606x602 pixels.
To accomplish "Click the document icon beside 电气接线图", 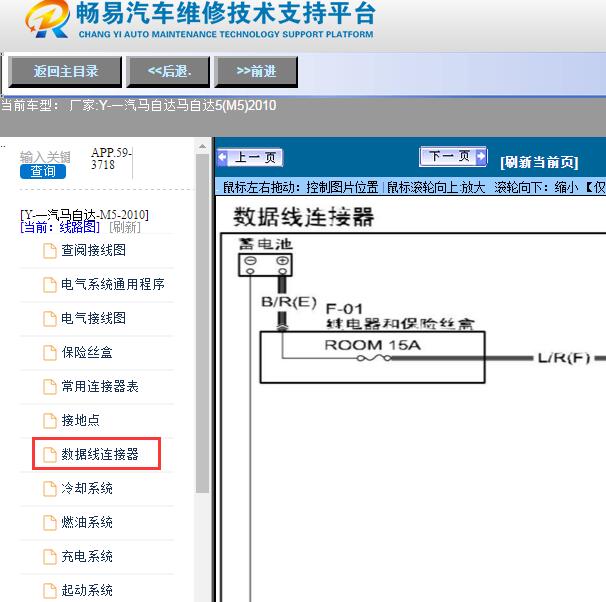I will click(49, 319).
